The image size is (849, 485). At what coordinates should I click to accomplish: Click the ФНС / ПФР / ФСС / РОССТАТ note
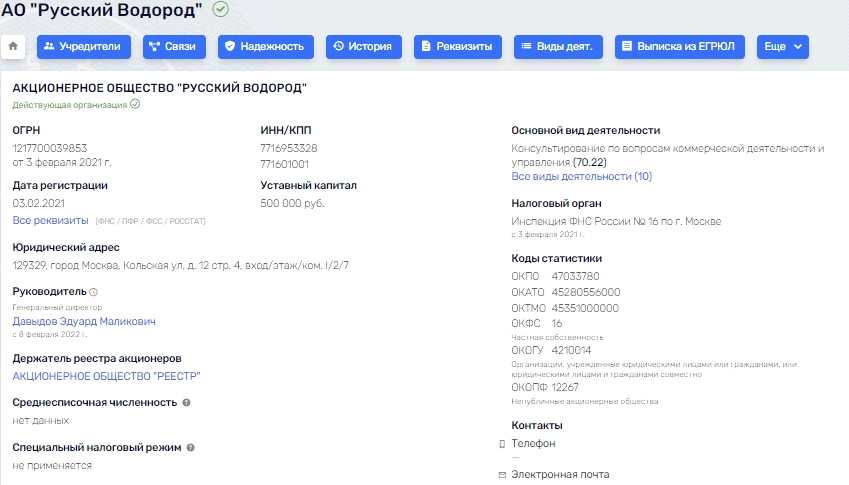point(151,221)
